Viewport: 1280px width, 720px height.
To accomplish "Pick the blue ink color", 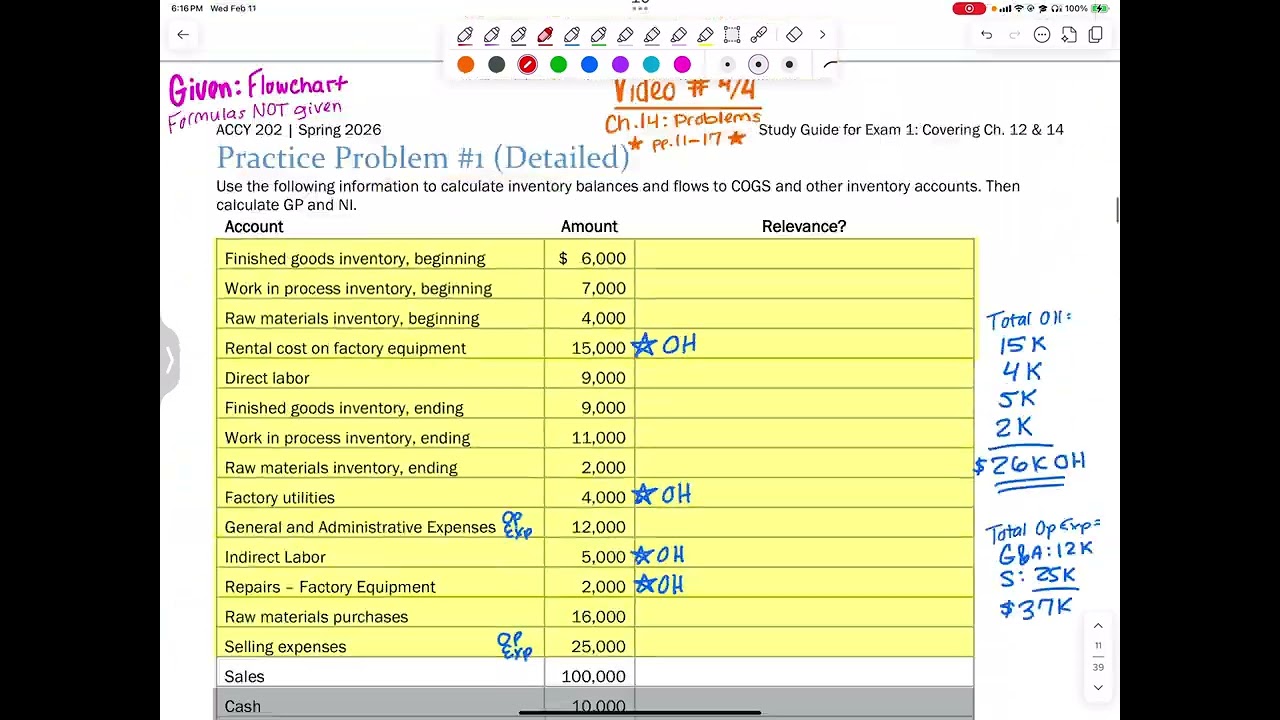I will pyautogui.click(x=590, y=64).
